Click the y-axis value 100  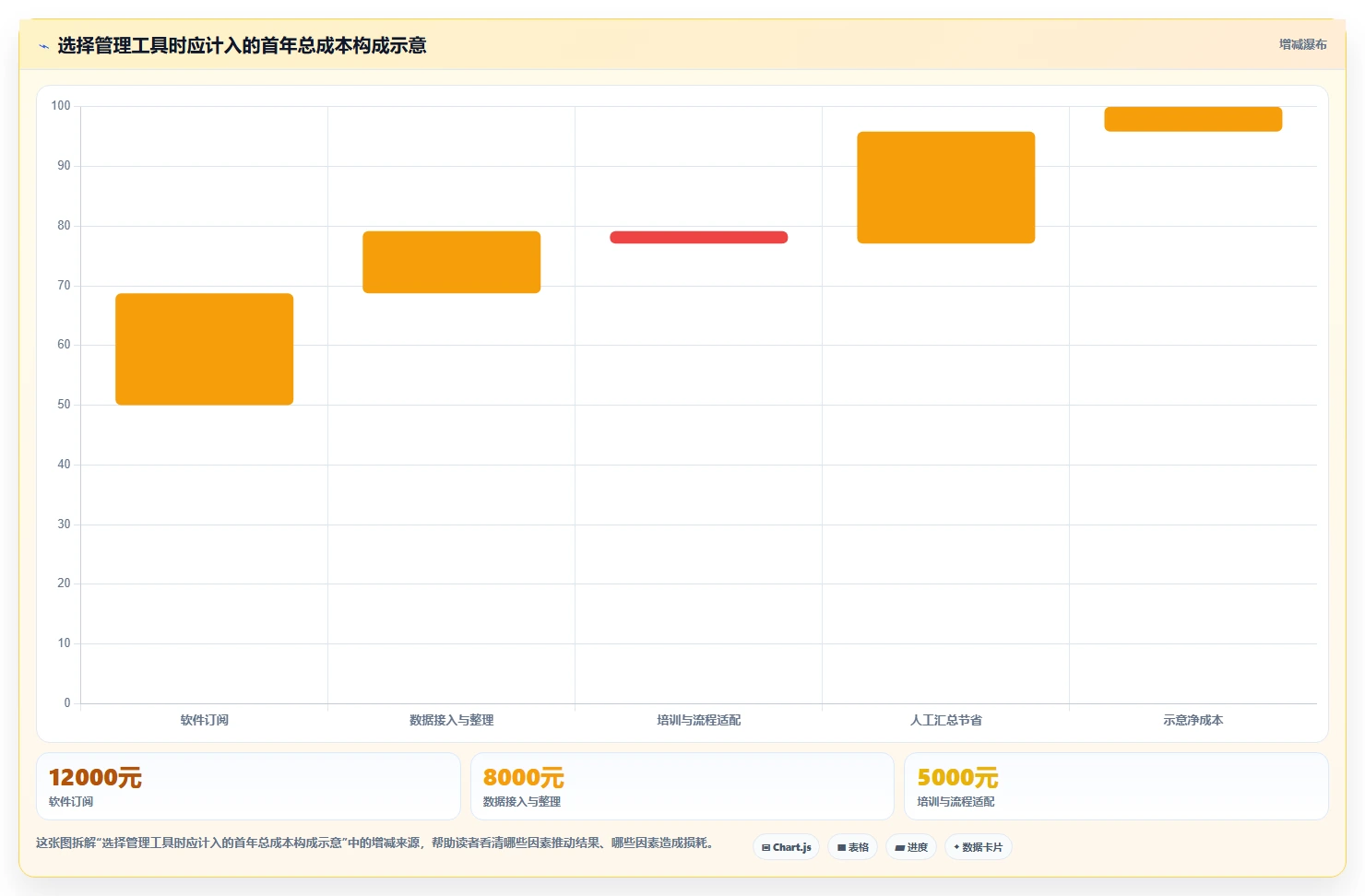[61, 106]
